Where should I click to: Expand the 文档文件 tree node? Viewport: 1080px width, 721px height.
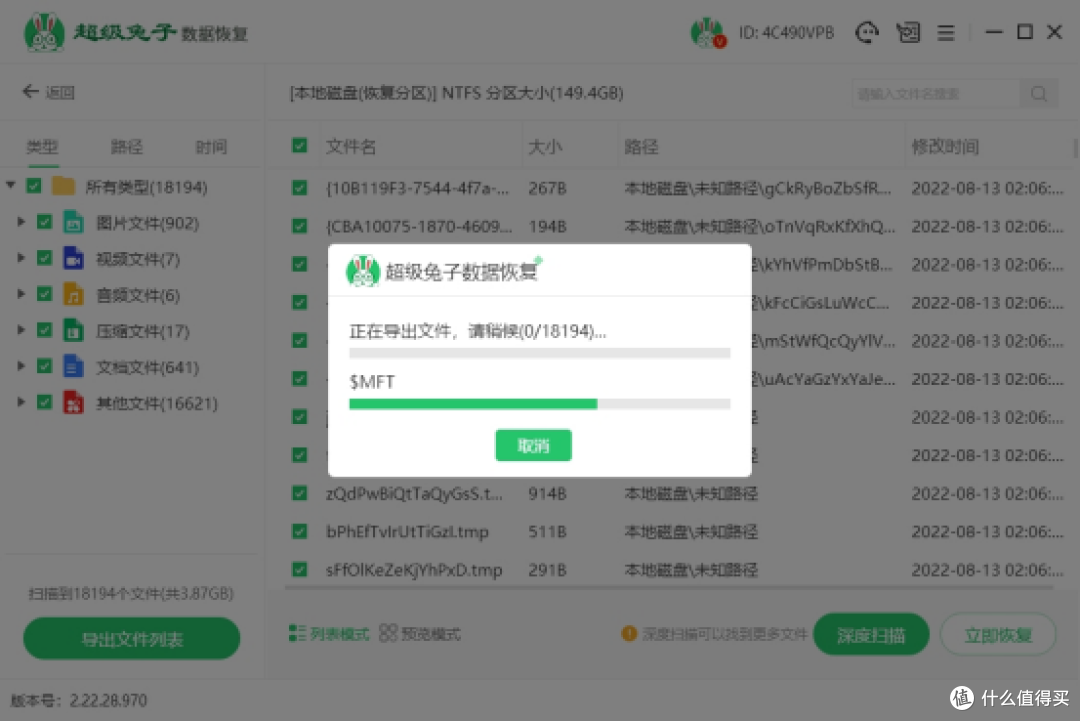pos(21,366)
